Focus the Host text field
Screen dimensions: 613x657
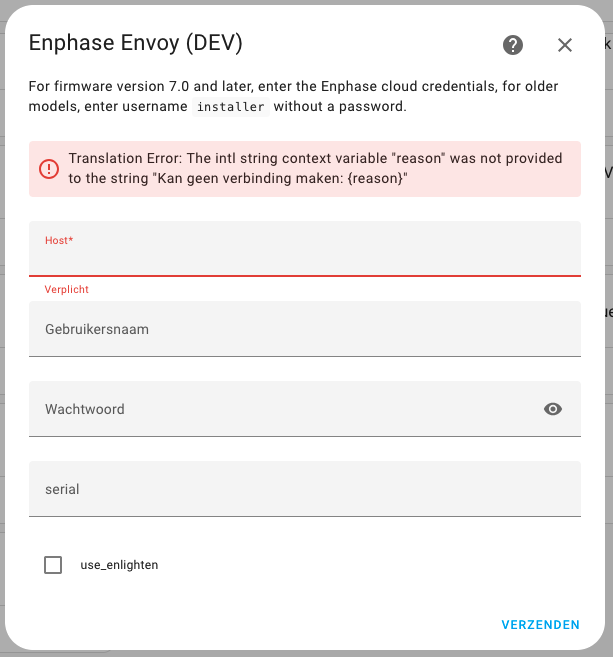304,256
